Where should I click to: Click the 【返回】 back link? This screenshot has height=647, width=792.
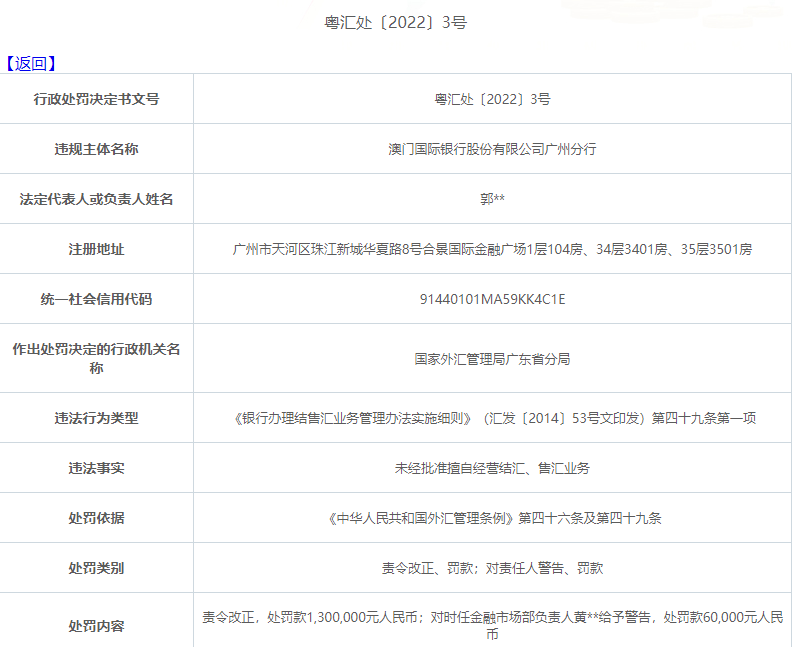[29, 64]
